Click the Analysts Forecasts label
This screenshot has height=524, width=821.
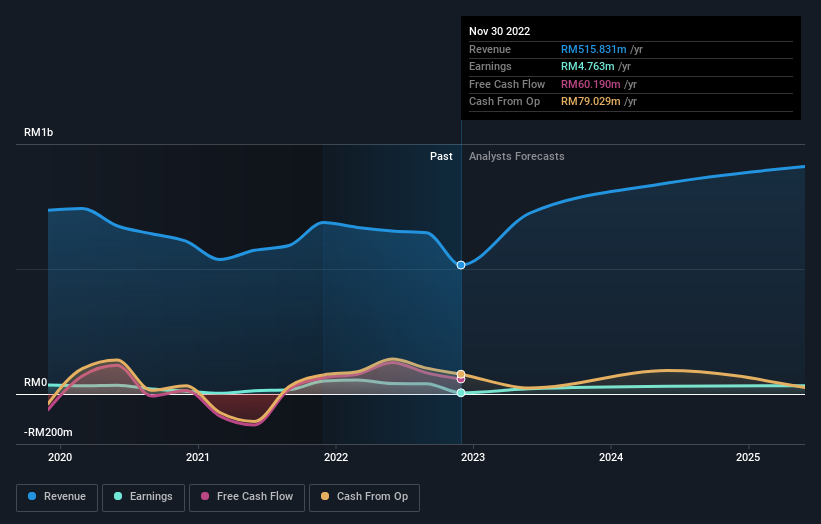pyautogui.click(x=517, y=156)
